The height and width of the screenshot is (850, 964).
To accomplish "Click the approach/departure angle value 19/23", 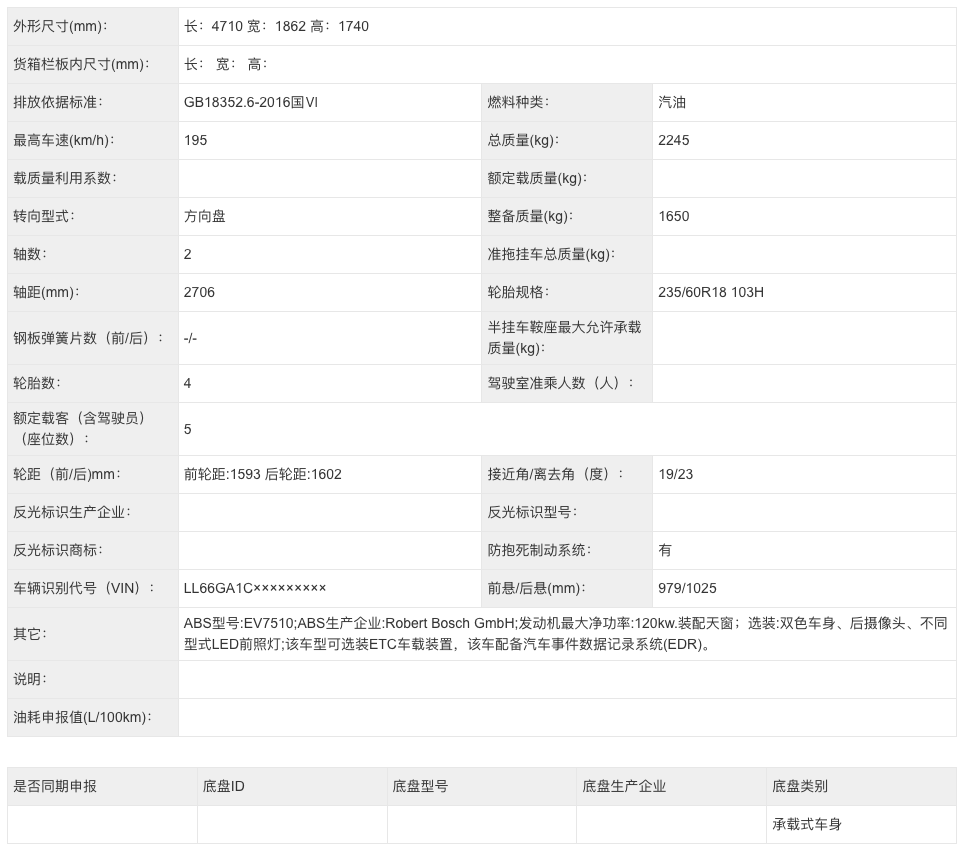I will pos(676,474).
